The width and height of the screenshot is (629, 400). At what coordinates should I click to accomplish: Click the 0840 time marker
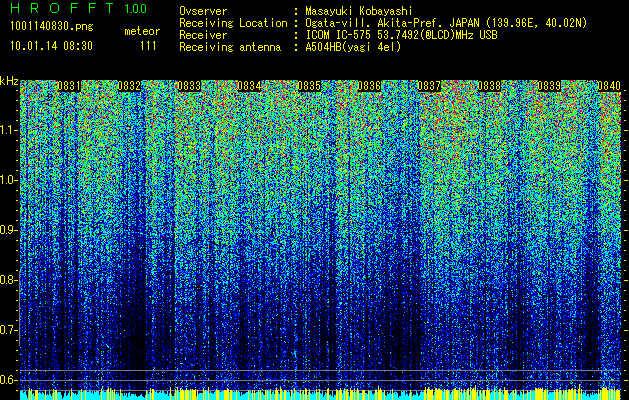pos(609,86)
